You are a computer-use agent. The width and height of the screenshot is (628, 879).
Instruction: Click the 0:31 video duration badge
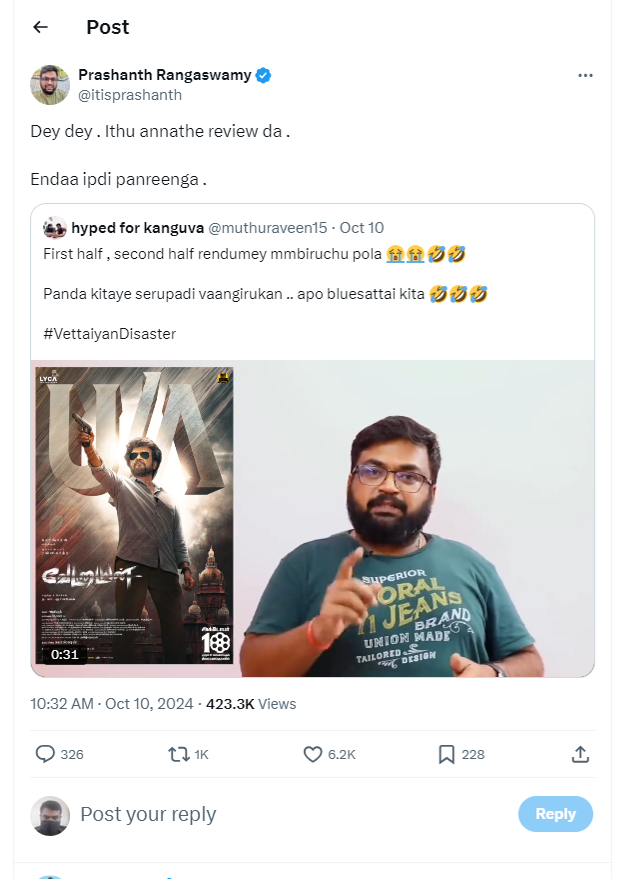tap(64, 654)
